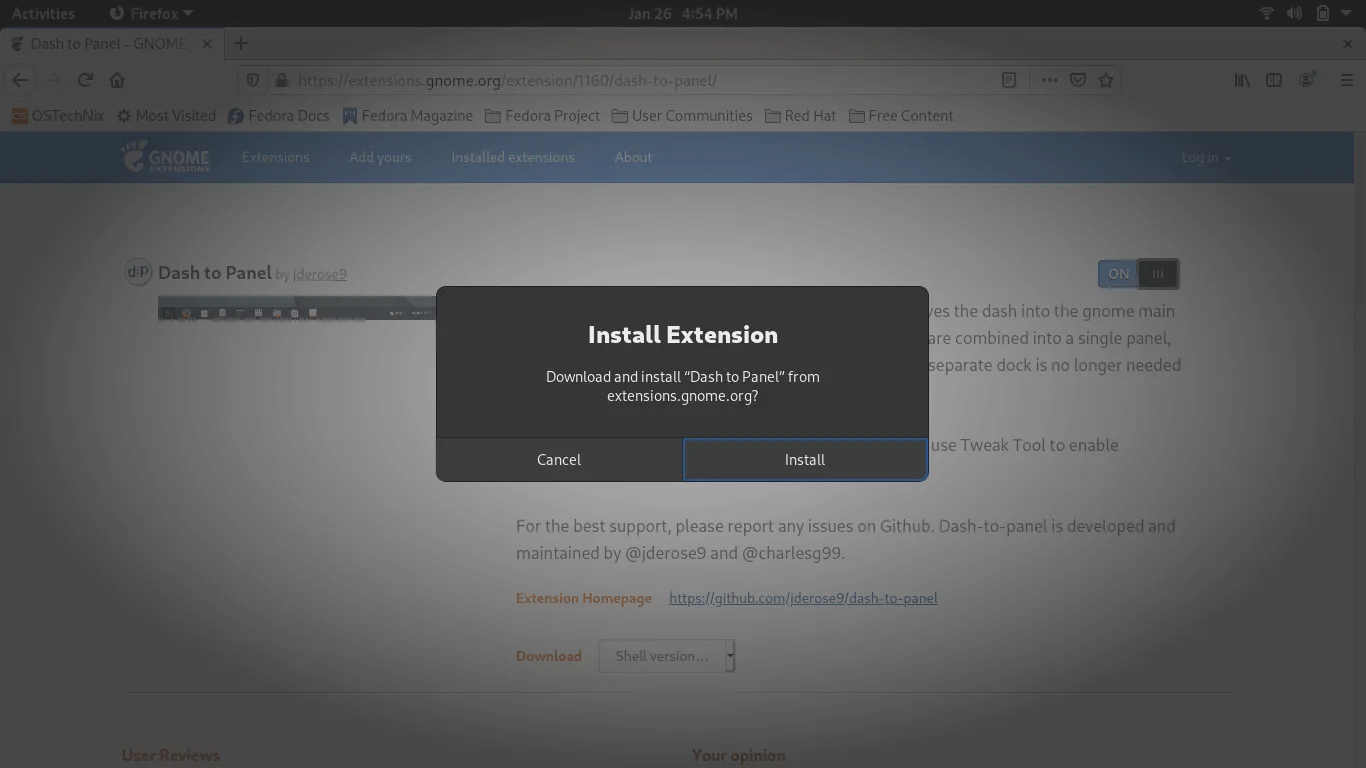
Task: Open the Firefox Library
Action: pos(1241,80)
